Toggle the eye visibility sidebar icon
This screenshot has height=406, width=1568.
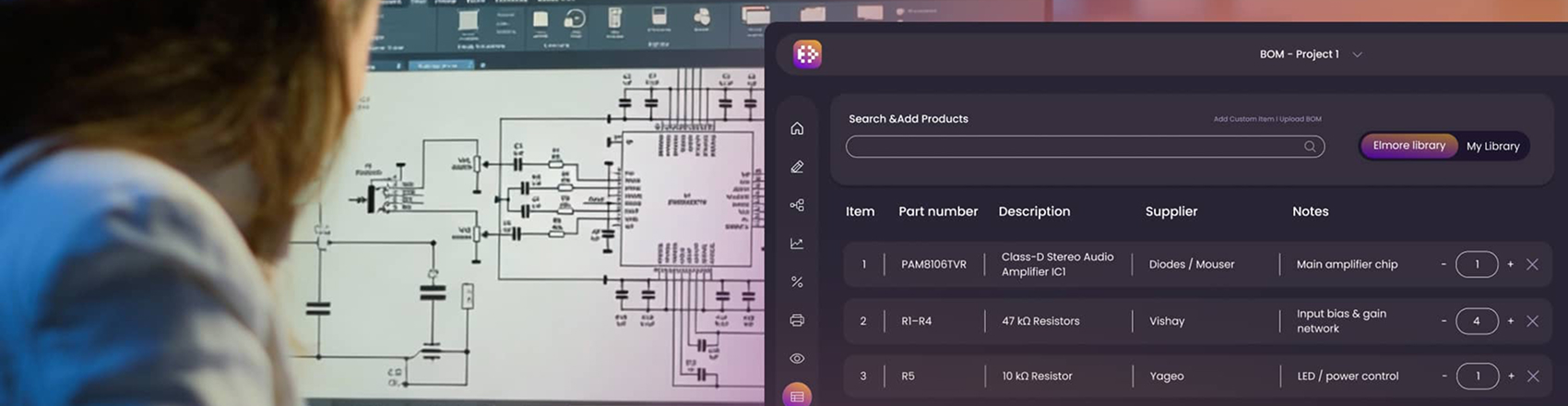click(797, 358)
